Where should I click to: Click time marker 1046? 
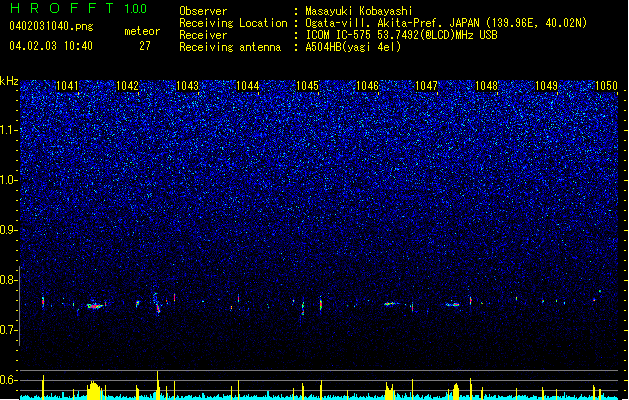click(367, 86)
